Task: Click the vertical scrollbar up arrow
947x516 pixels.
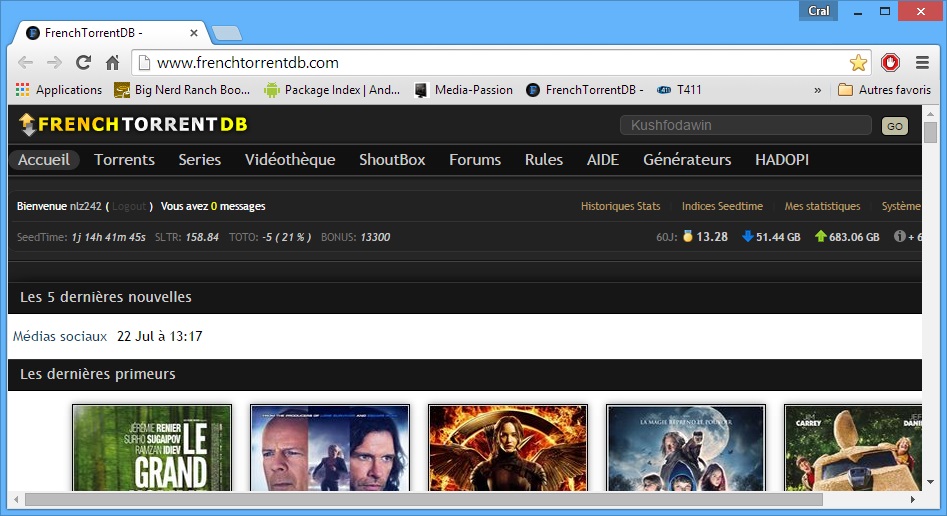Action: [930, 114]
